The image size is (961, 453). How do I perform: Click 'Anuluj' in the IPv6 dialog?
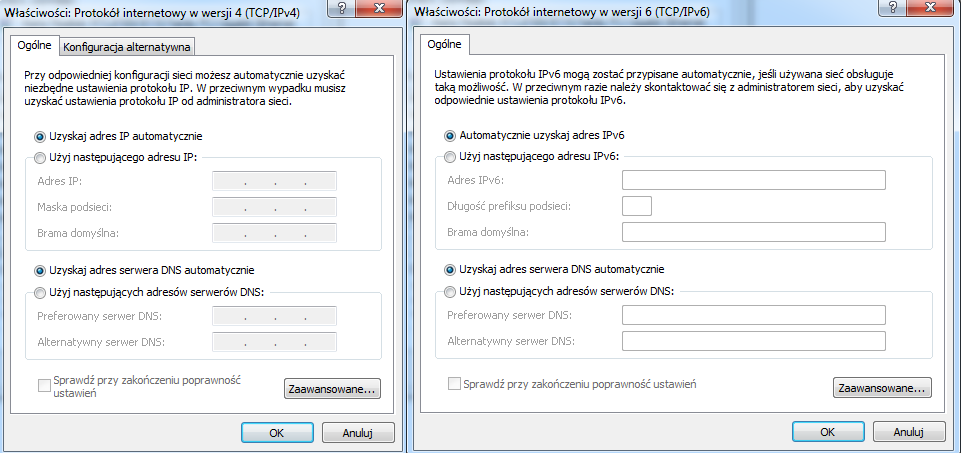click(x=908, y=432)
